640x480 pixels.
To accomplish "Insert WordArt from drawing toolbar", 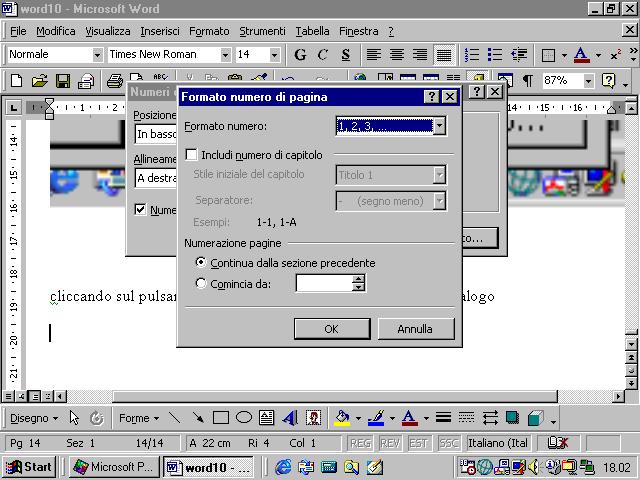I will [x=290, y=418].
